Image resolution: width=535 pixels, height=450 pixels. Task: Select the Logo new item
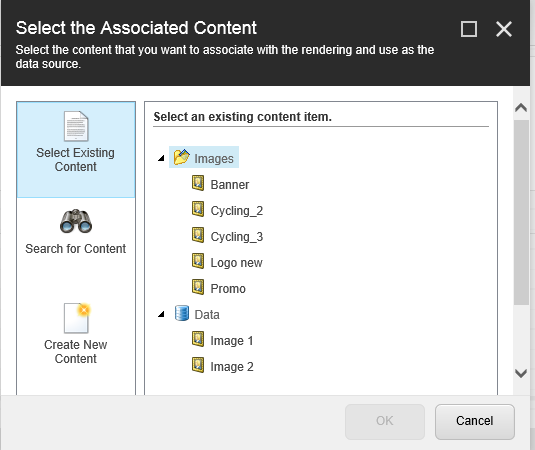click(236, 263)
